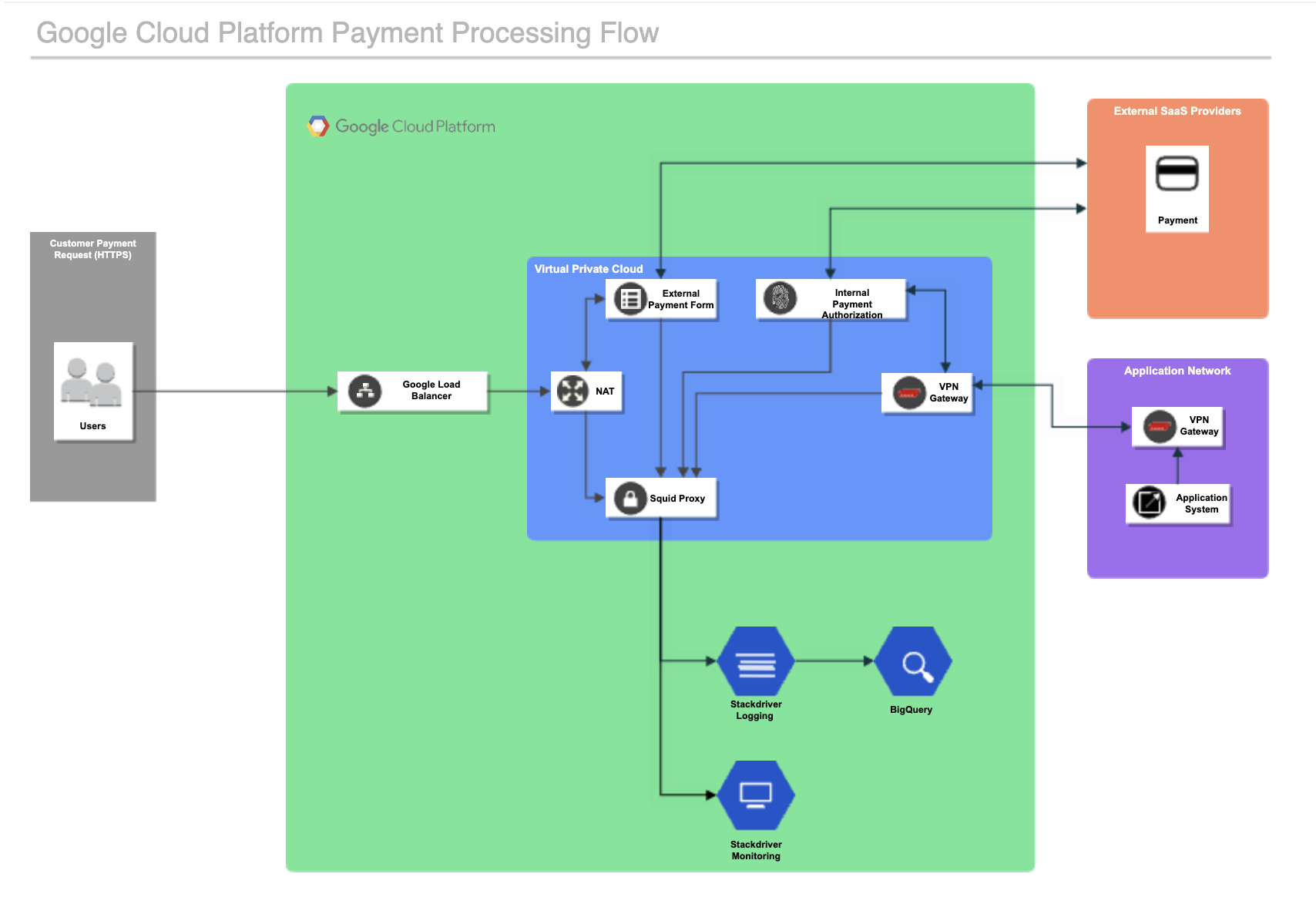This screenshot has height=914, width=1316.
Task: Click the "BigQuery" label
Action: 911,710
